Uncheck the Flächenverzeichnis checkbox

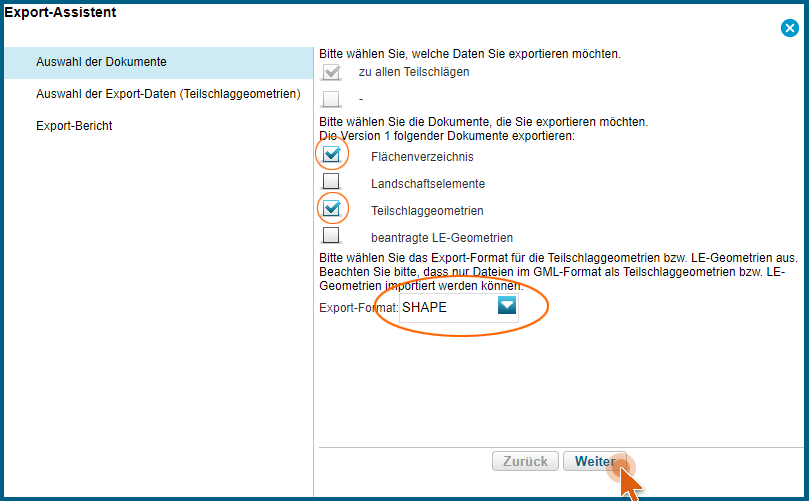click(x=331, y=154)
